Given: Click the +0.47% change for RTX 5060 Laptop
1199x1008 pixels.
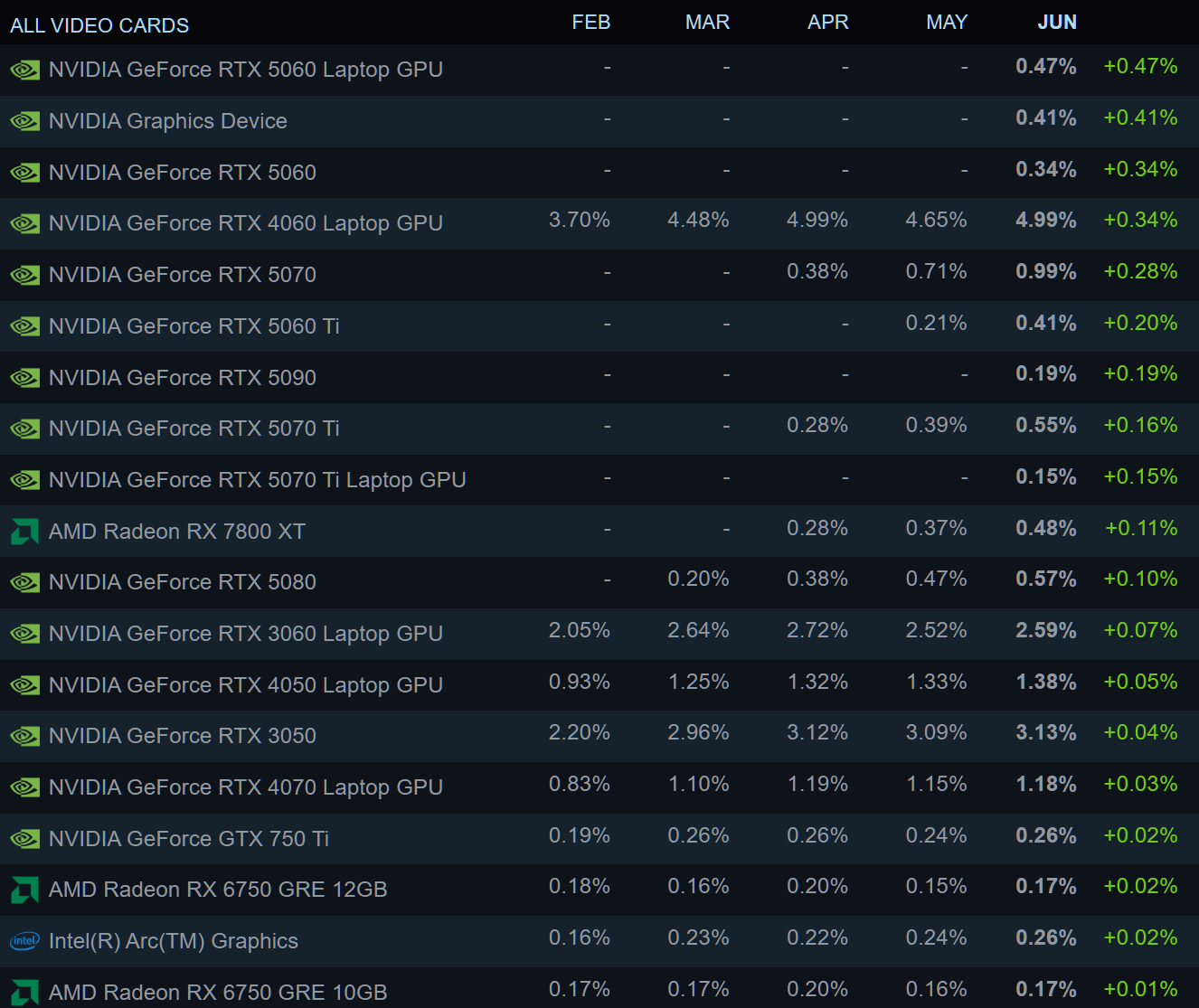Looking at the screenshot, I should click(x=1140, y=67).
